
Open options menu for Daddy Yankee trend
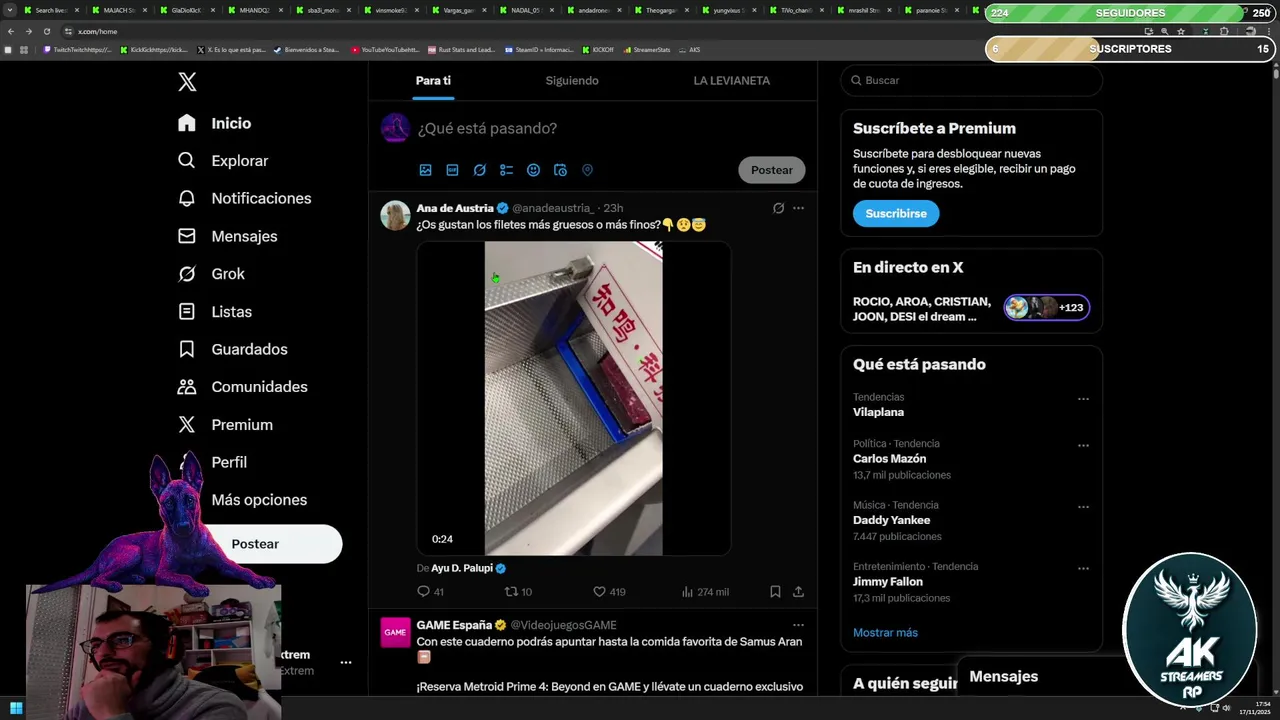click(x=1083, y=507)
